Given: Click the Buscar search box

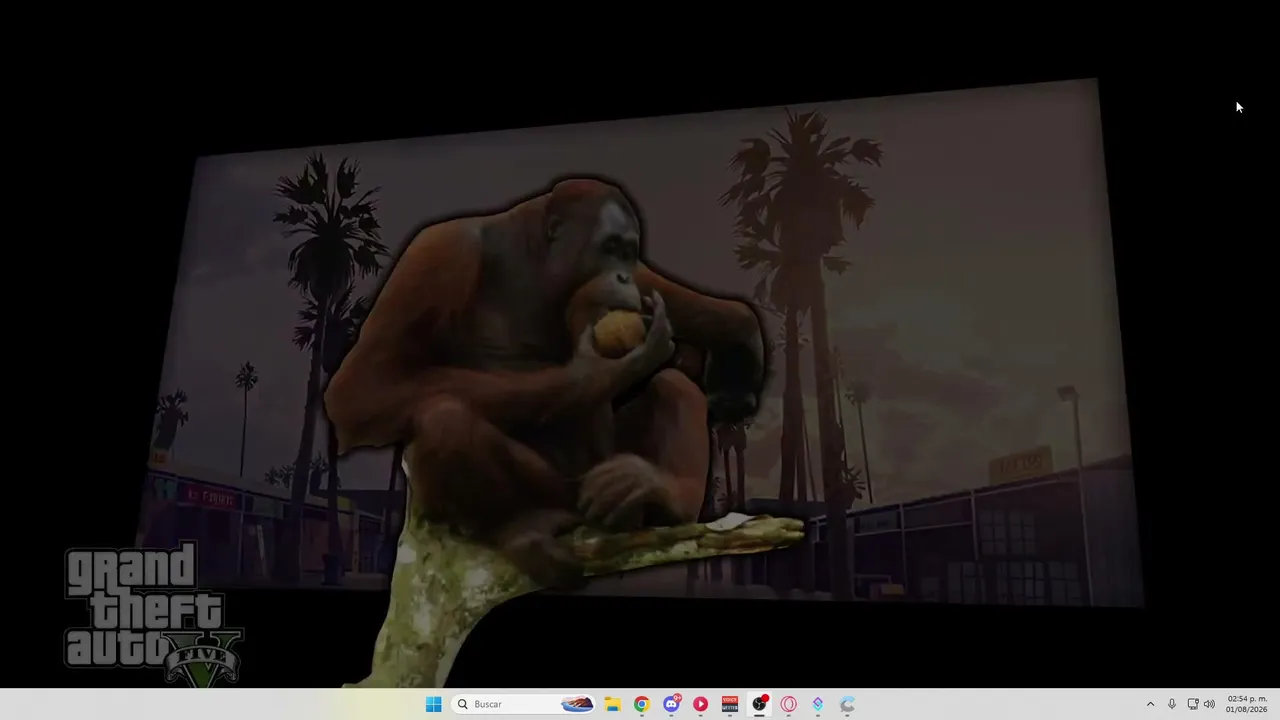Looking at the screenshot, I should (525, 704).
